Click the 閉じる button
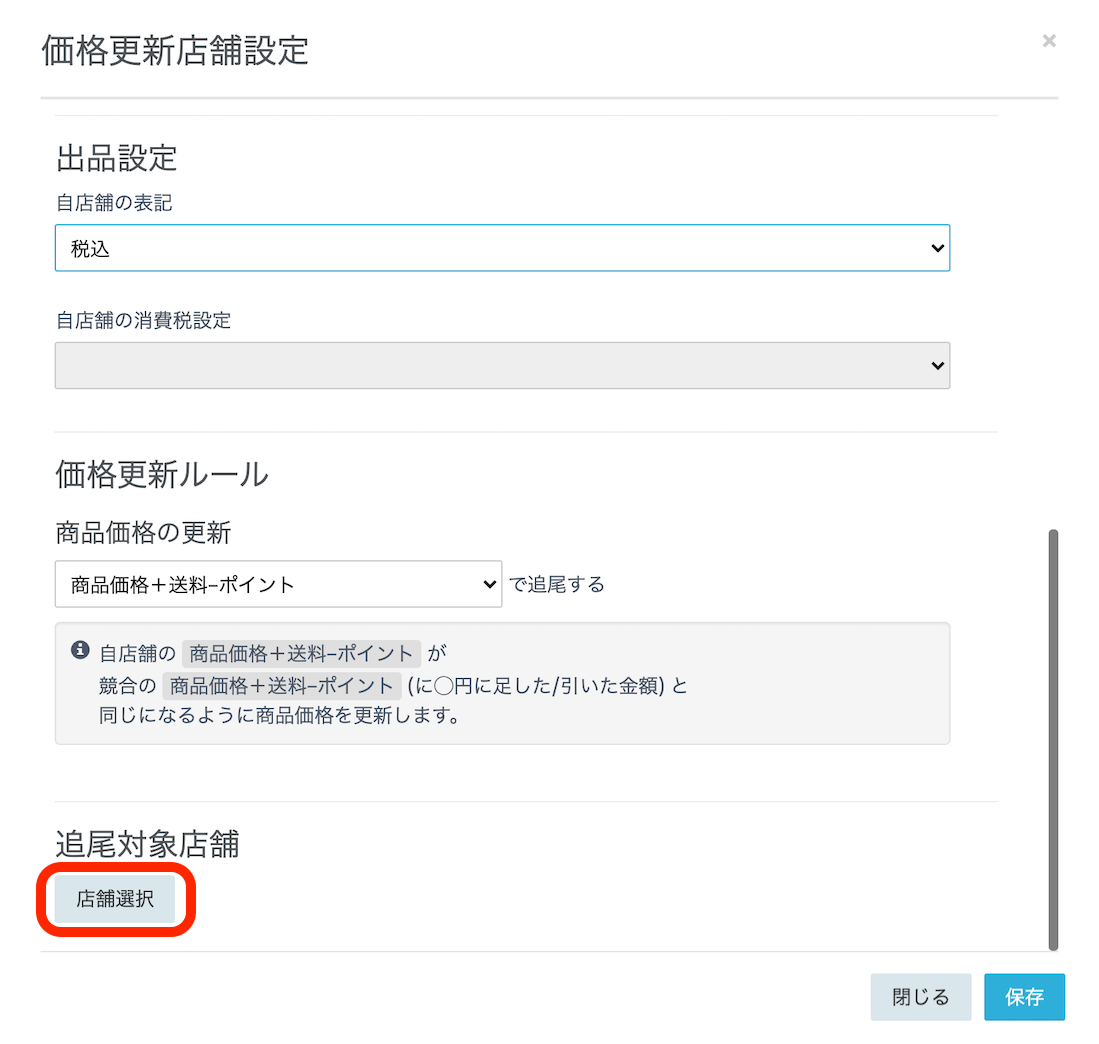This screenshot has width=1099, height=1044. (920, 997)
